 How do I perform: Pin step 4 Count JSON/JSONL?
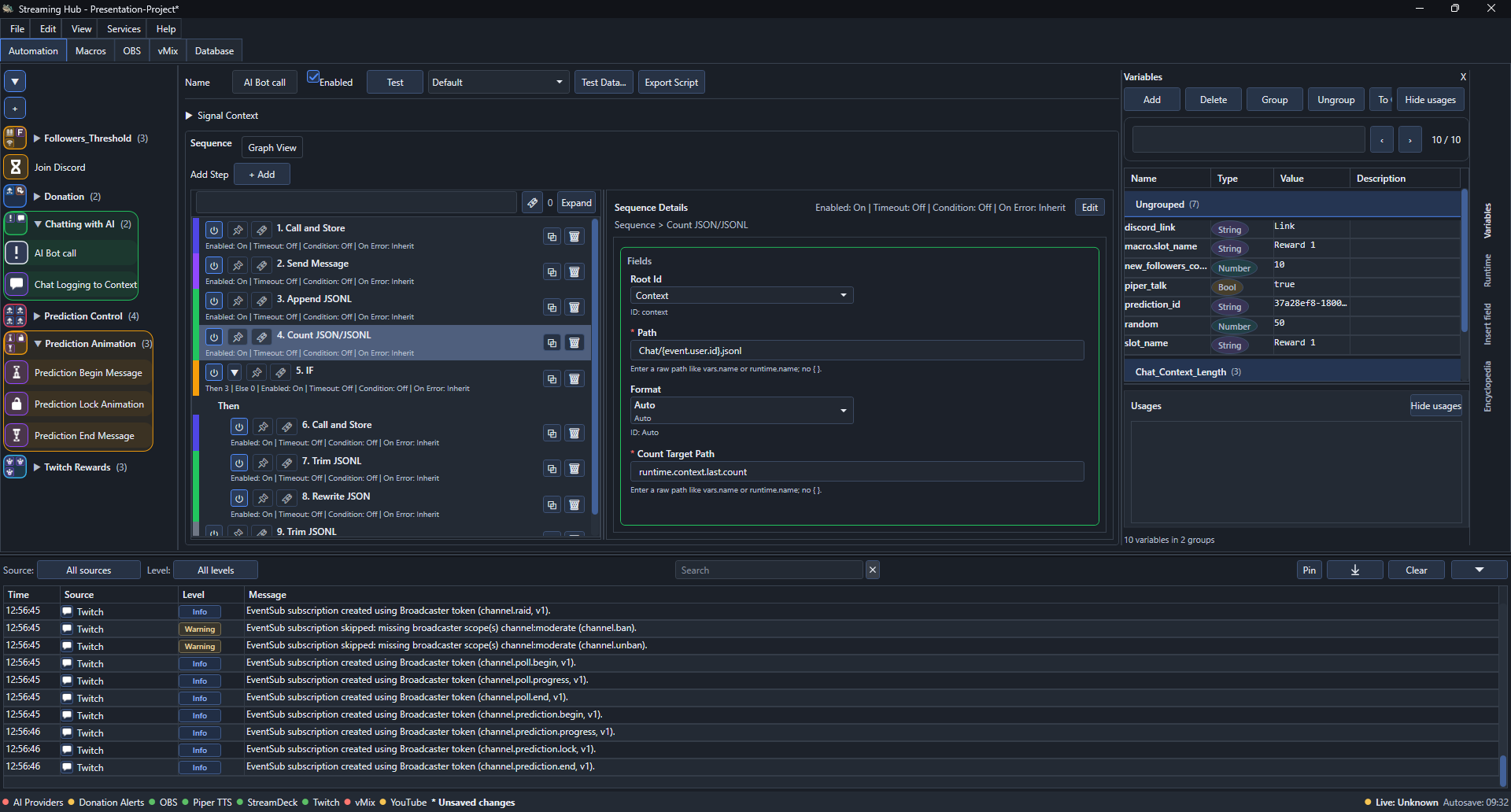pos(238,337)
